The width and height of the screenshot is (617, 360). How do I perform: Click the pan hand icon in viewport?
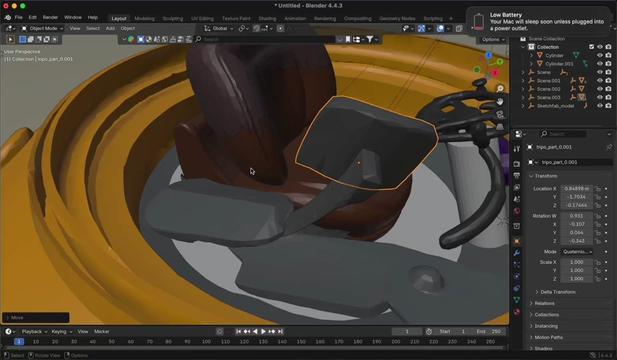click(x=500, y=102)
